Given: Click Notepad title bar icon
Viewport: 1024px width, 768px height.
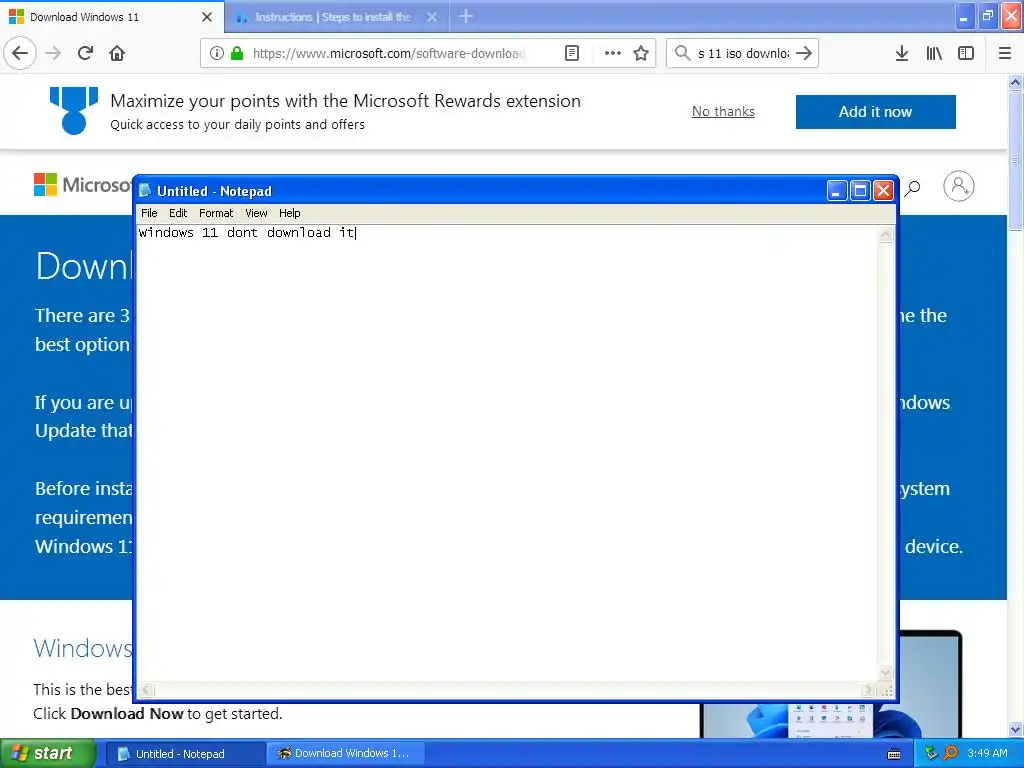Looking at the screenshot, I should click(x=146, y=191).
